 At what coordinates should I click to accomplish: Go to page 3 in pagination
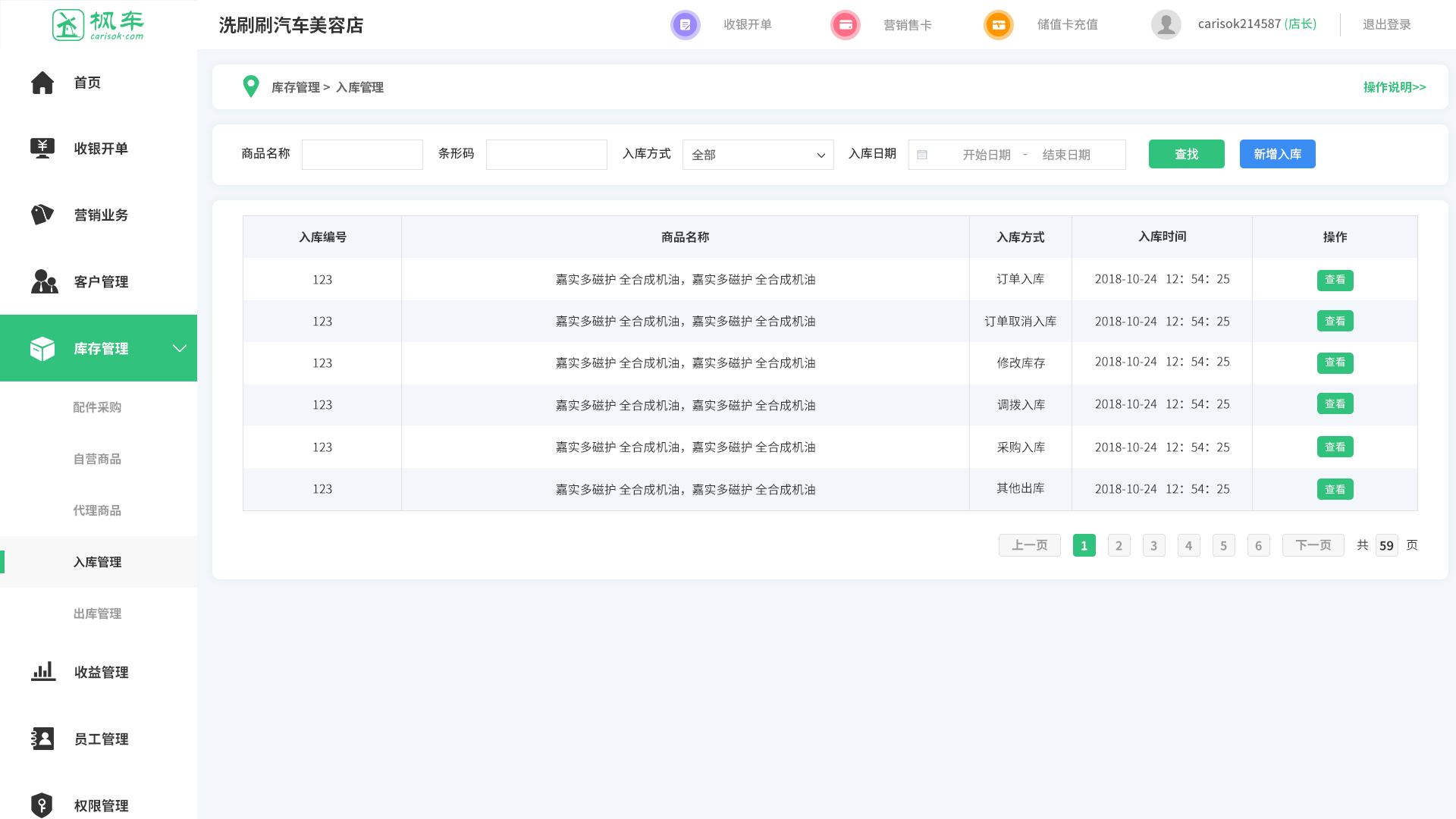click(x=1153, y=545)
